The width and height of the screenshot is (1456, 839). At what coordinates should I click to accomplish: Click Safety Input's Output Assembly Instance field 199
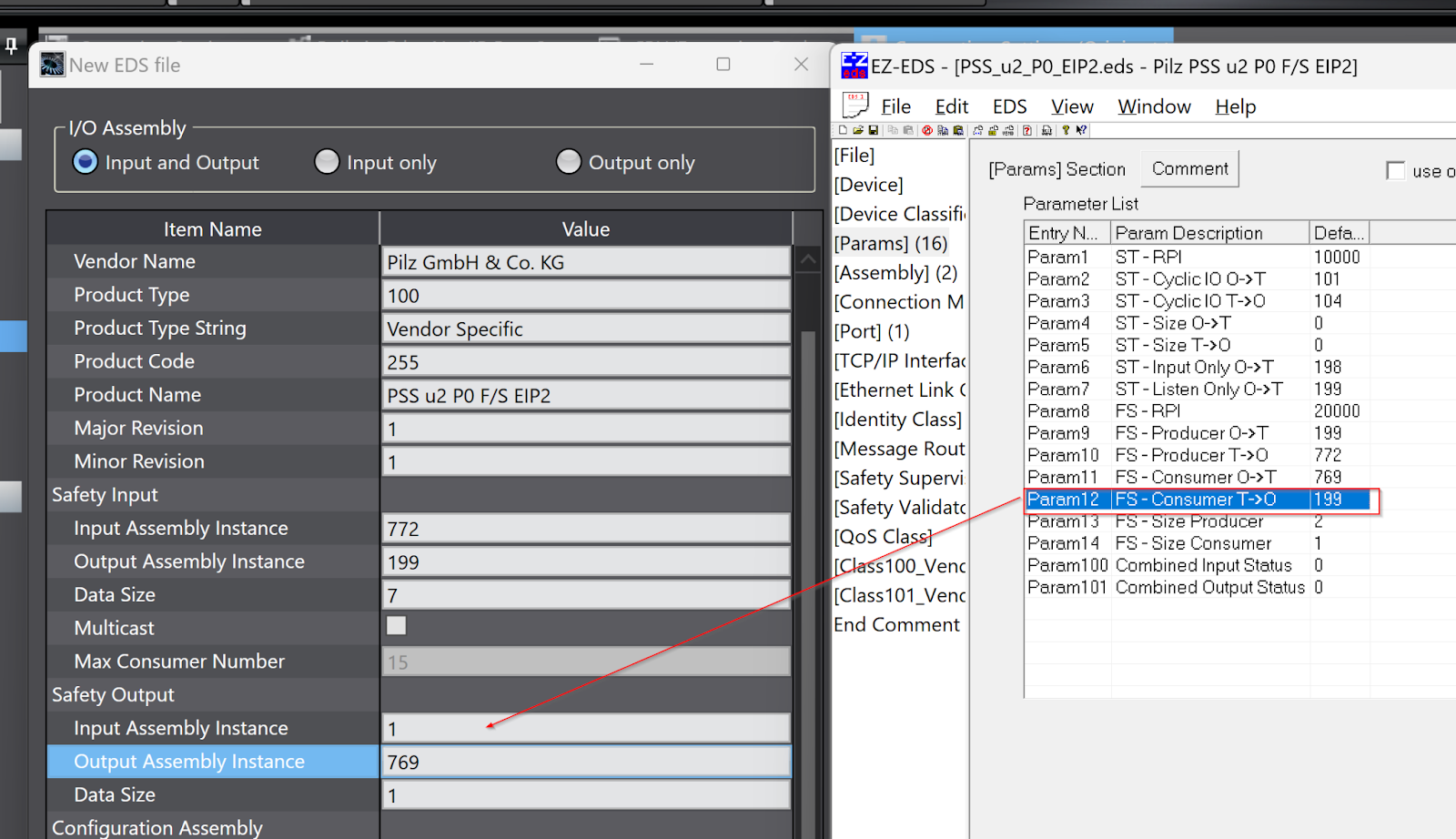click(586, 562)
